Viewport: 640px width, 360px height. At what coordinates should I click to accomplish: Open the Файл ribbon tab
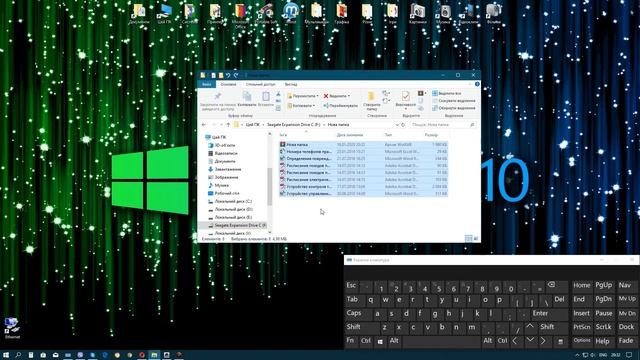(206, 84)
